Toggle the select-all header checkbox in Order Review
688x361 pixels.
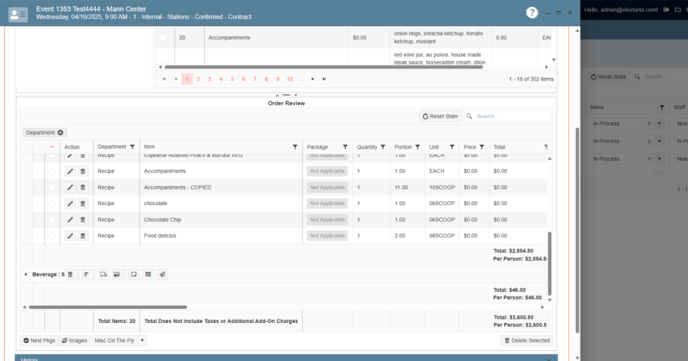point(52,147)
